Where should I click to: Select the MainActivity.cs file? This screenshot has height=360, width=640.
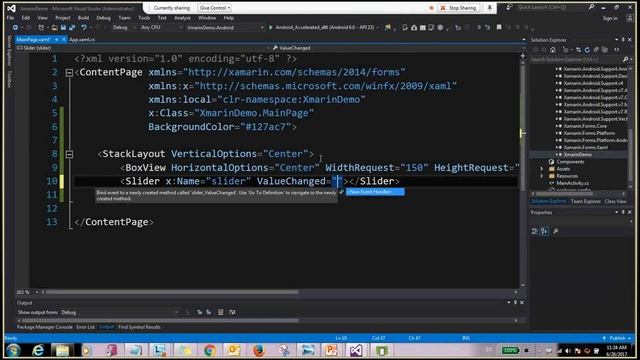point(572,183)
